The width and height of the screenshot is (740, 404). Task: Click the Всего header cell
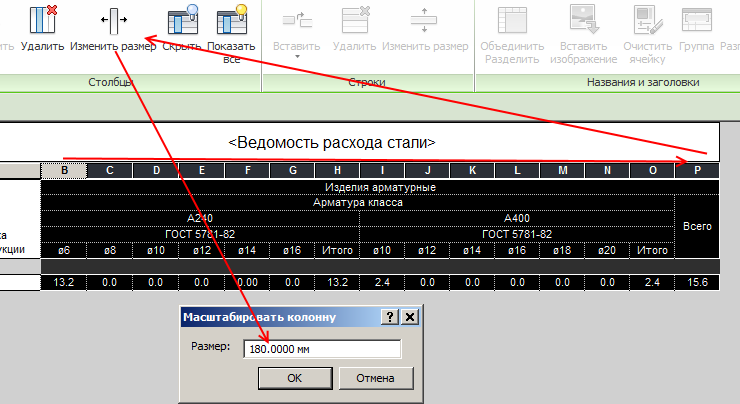697,227
